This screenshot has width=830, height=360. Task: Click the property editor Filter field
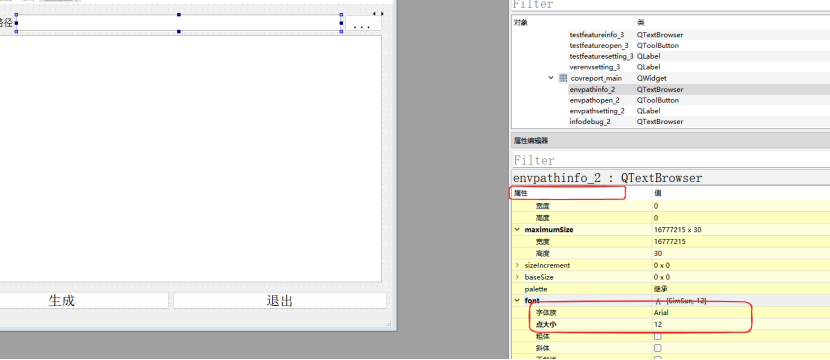click(671, 160)
